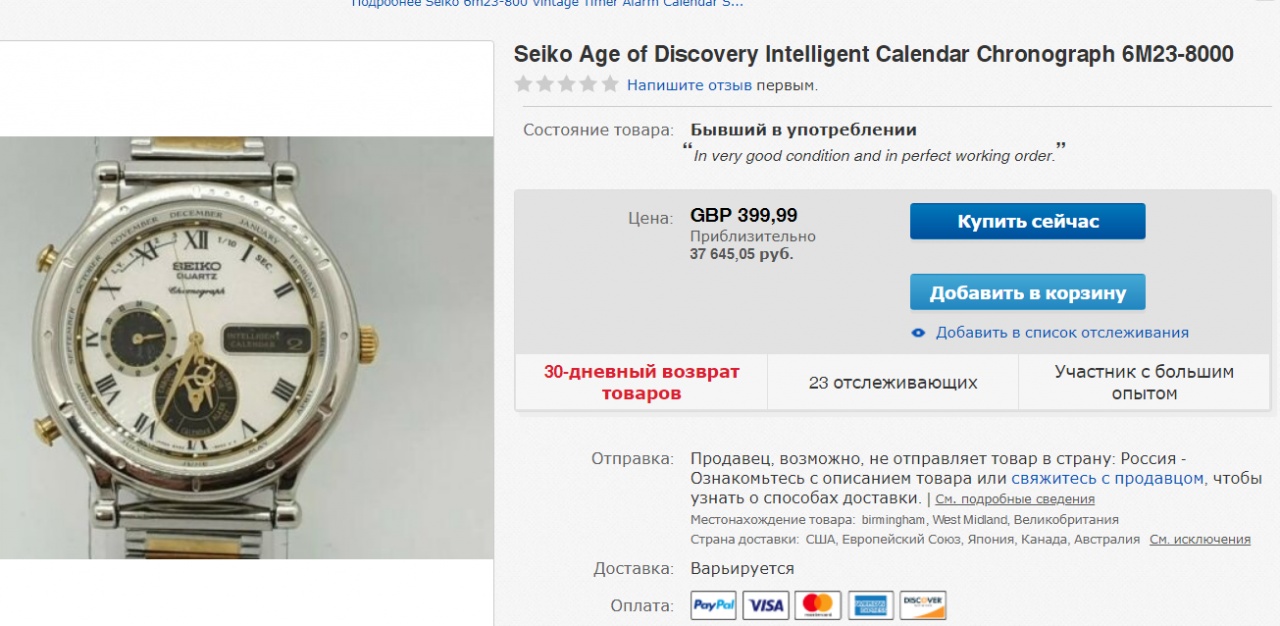Click the Discover card icon

click(923, 605)
